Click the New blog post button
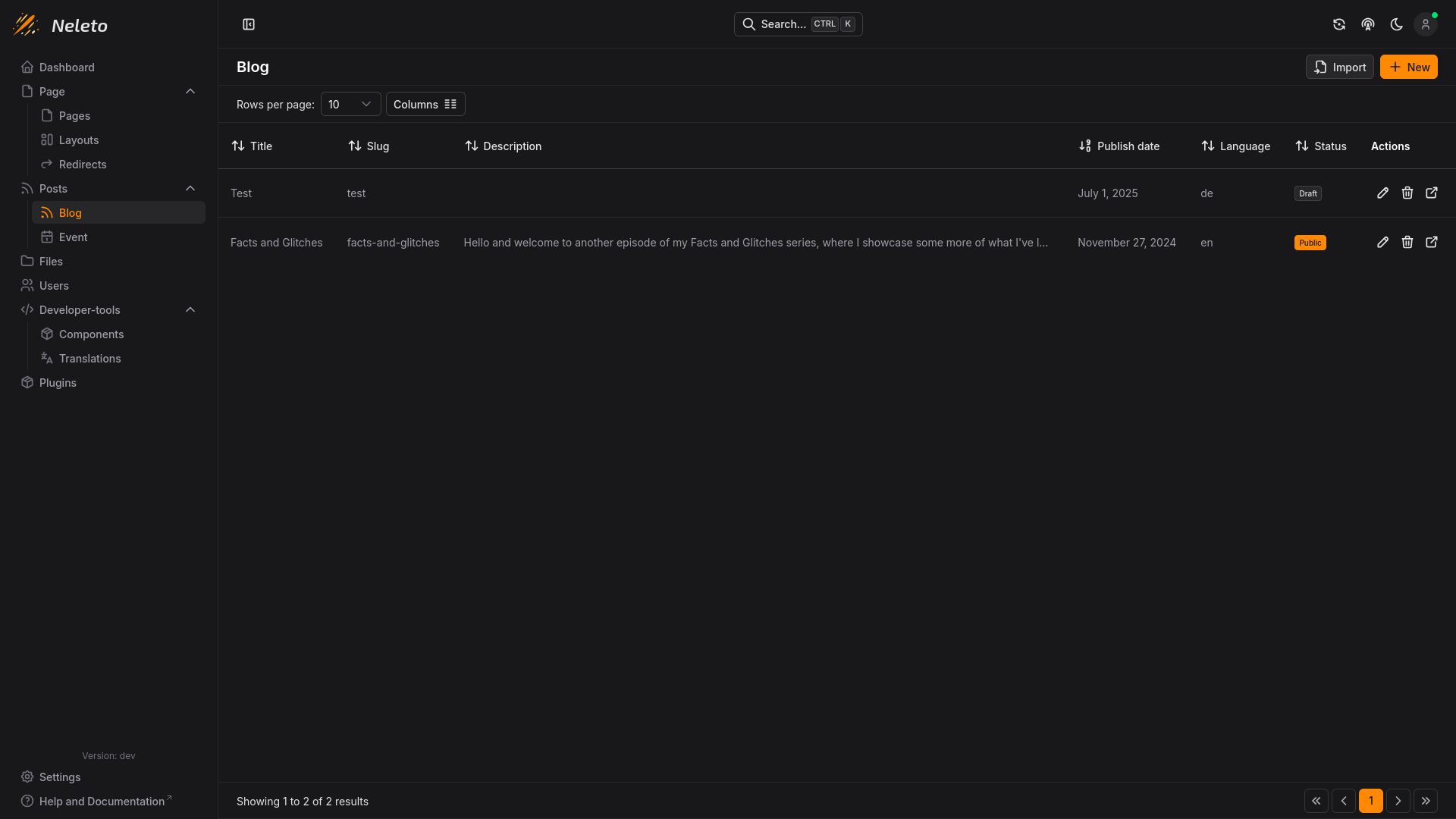Screen dimensions: 1456x819 [1408, 67]
